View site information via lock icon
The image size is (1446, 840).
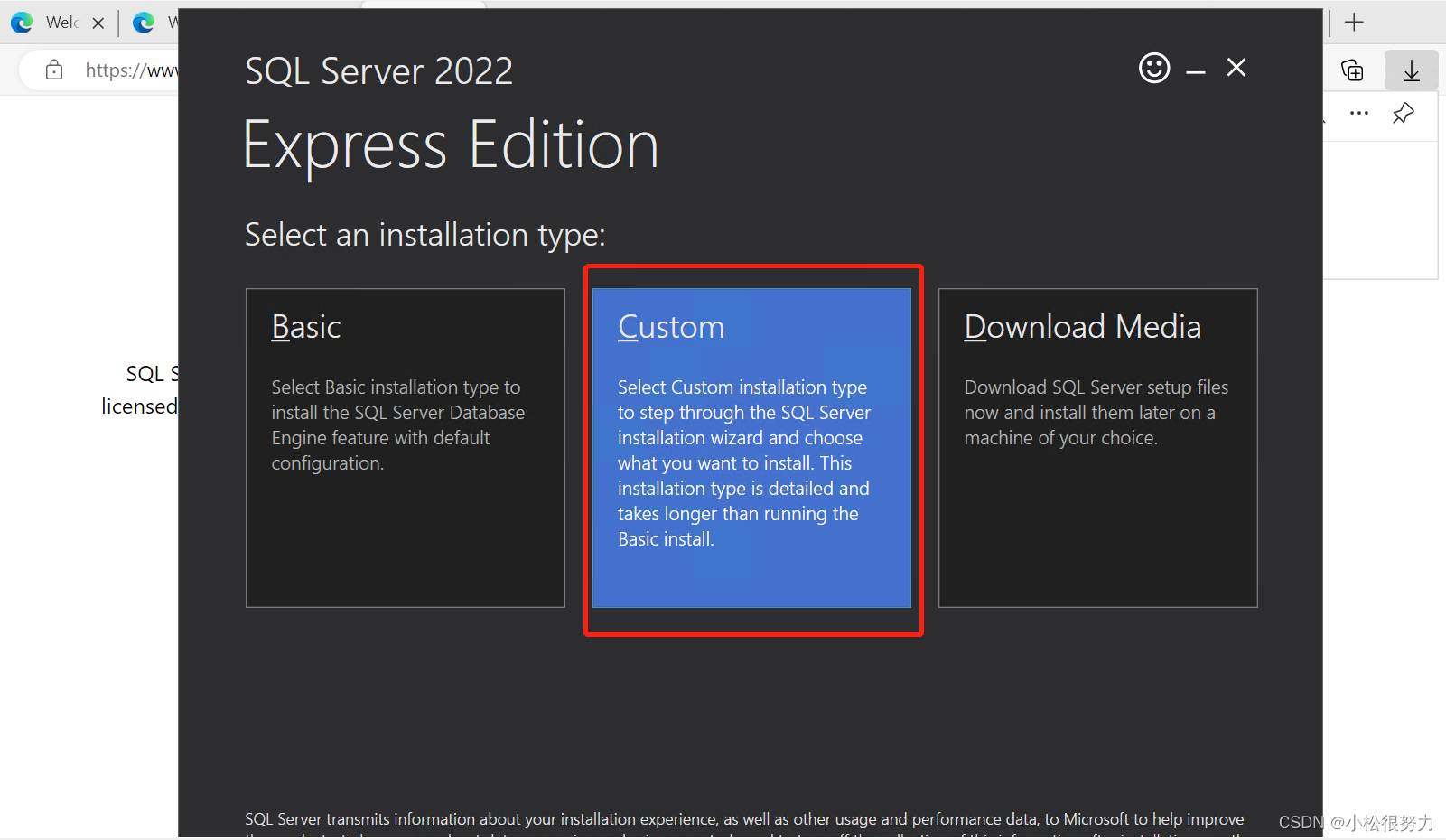click(x=54, y=70)
